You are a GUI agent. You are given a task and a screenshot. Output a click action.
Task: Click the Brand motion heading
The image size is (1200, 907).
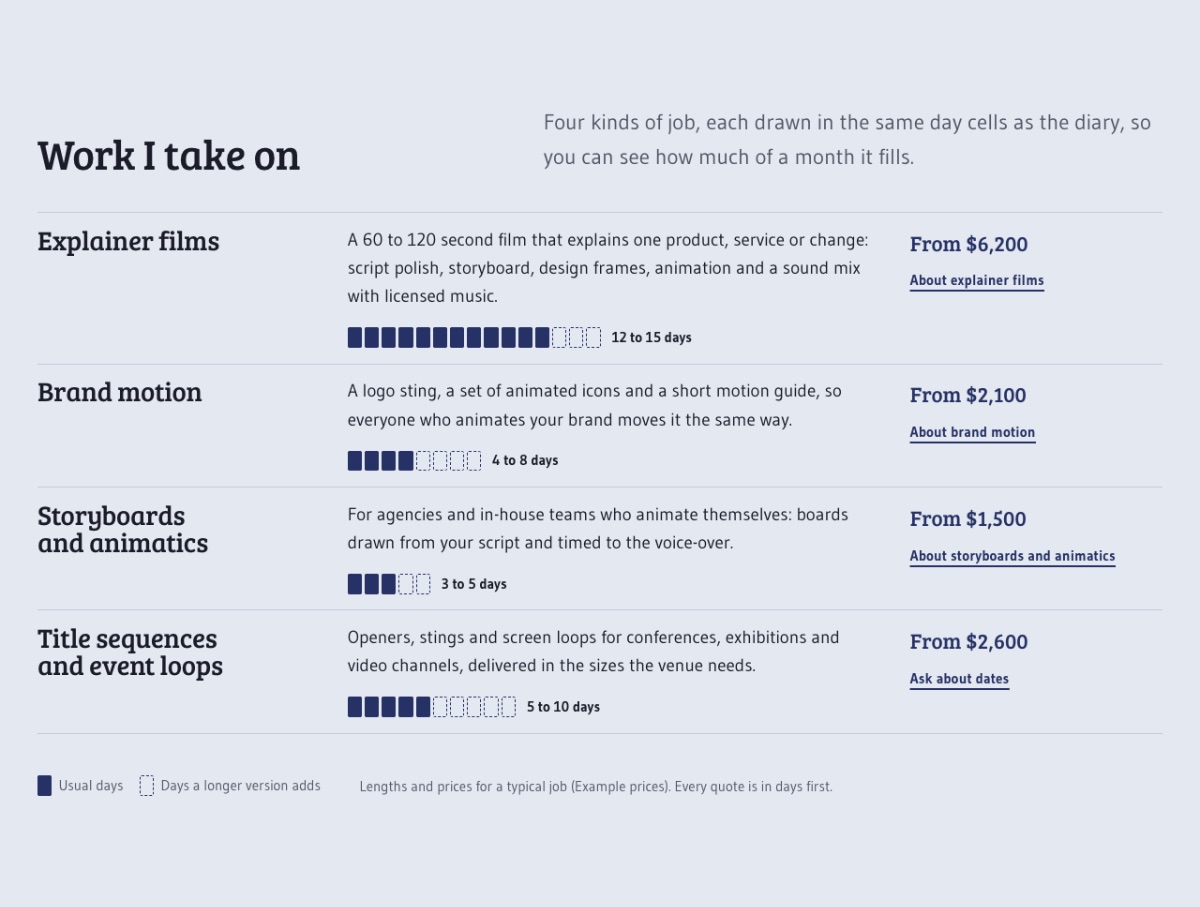point(119,392)
